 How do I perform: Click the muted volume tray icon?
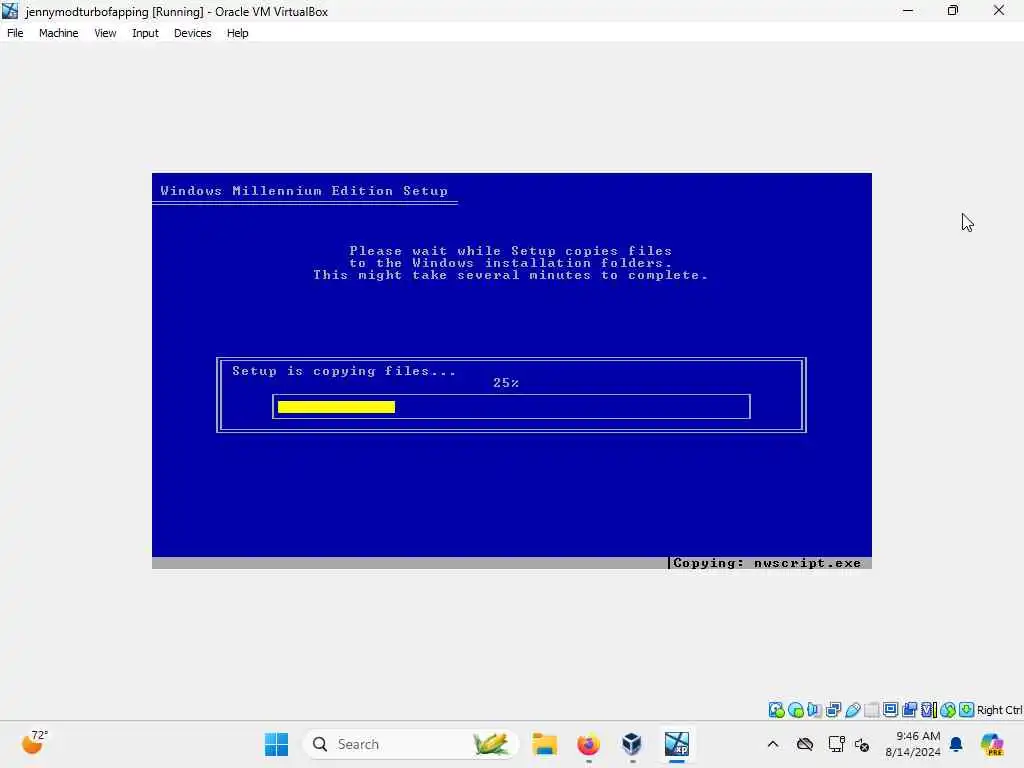pos(862,744)
